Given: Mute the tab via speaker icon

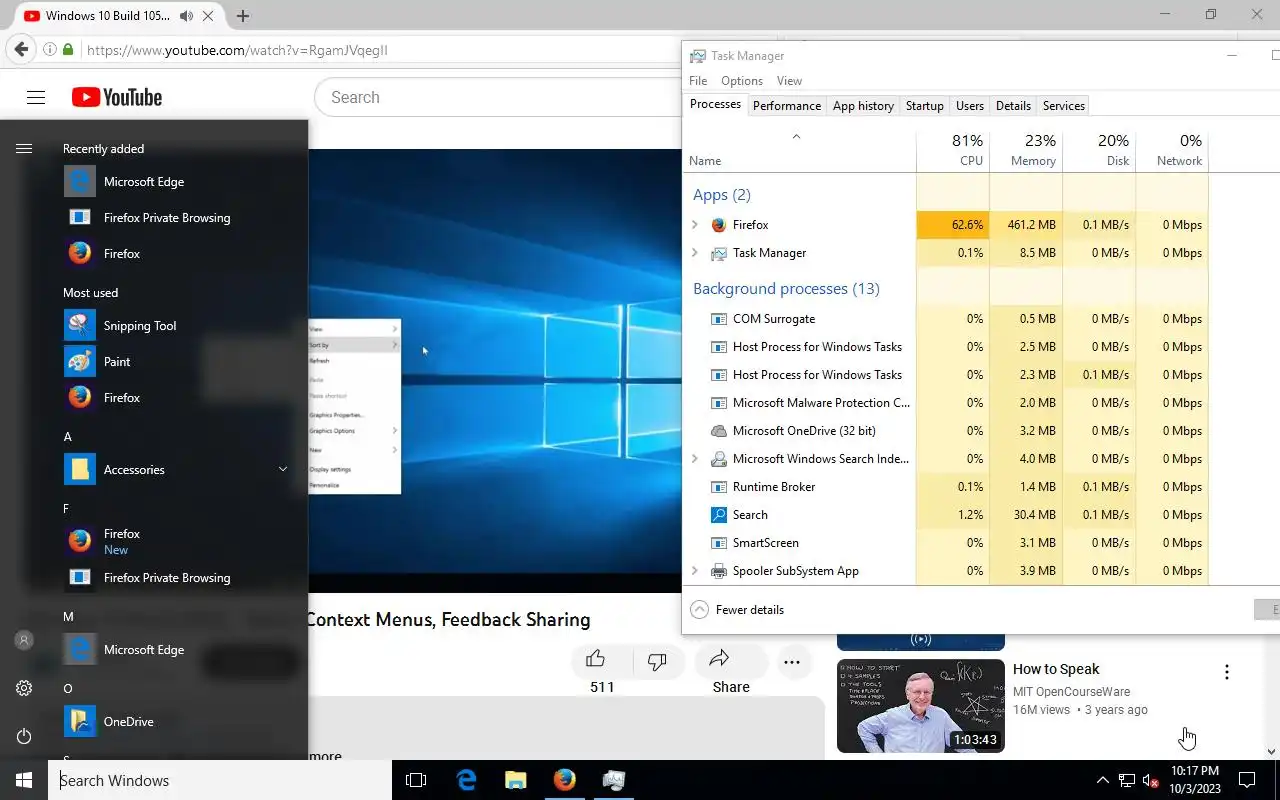Looking at the screenshot, I should pyautogui.click(x=186, y=16).
